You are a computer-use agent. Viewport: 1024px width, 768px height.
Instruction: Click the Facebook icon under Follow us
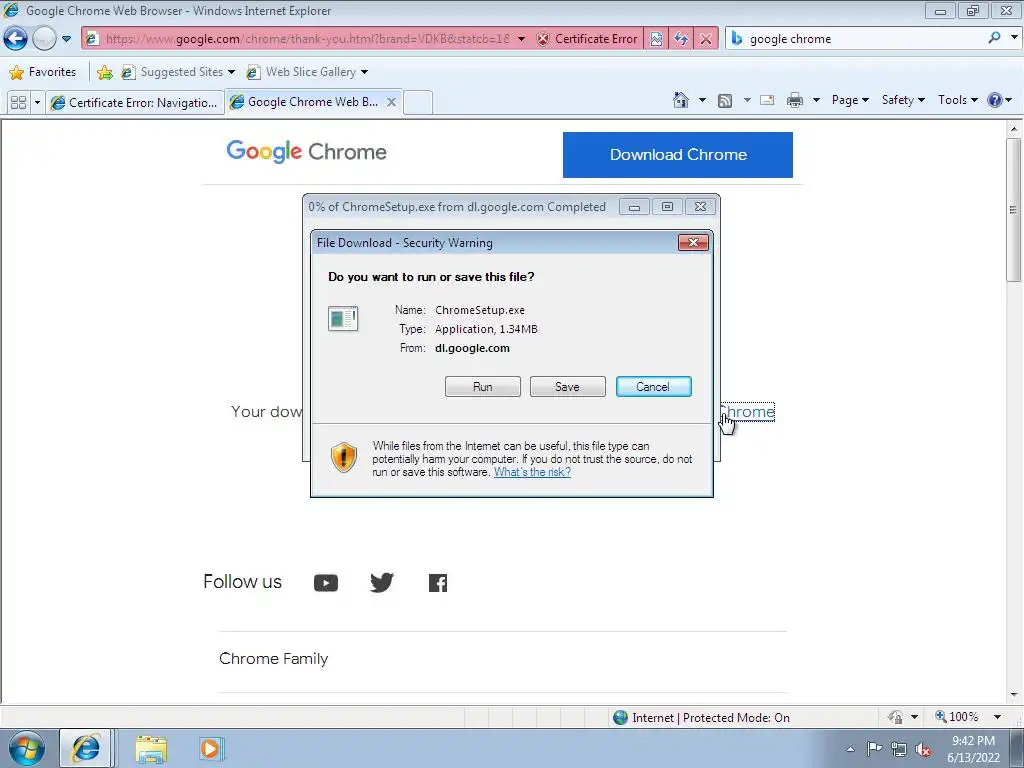coord(438,583)
